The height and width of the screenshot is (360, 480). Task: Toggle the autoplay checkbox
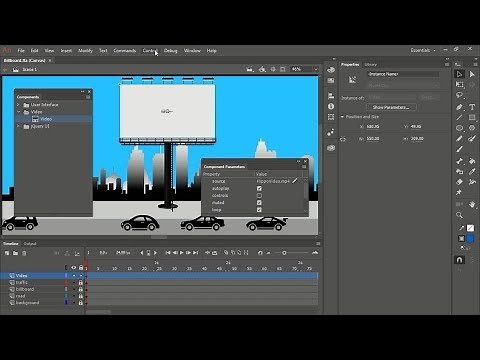[259, 188]
